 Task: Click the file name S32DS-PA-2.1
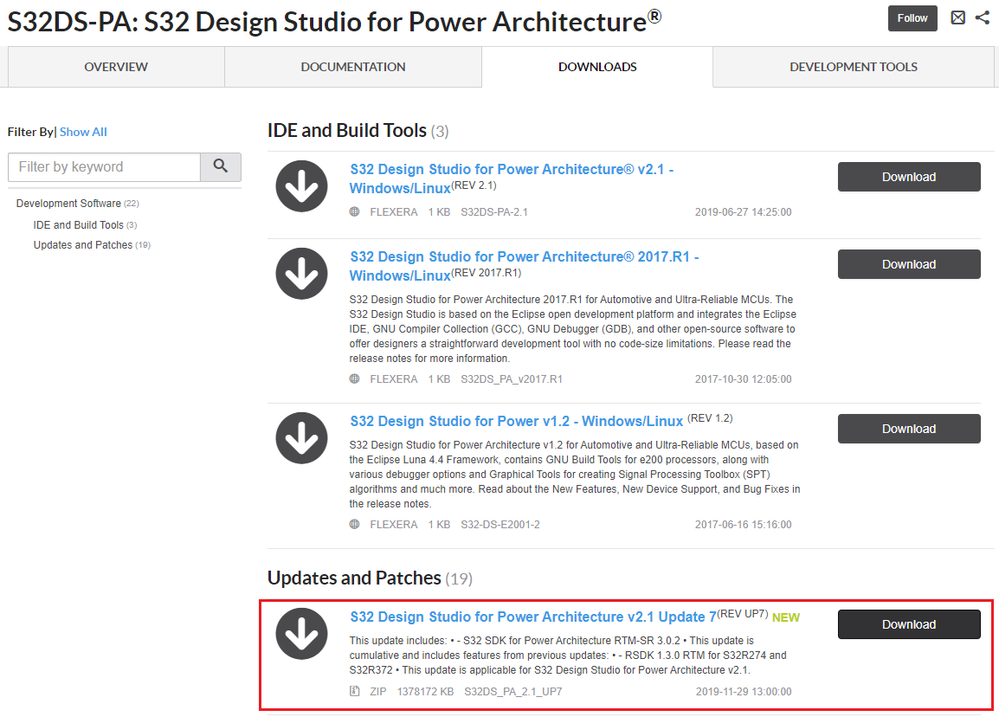pyautogui.click(x=494, y=212)
